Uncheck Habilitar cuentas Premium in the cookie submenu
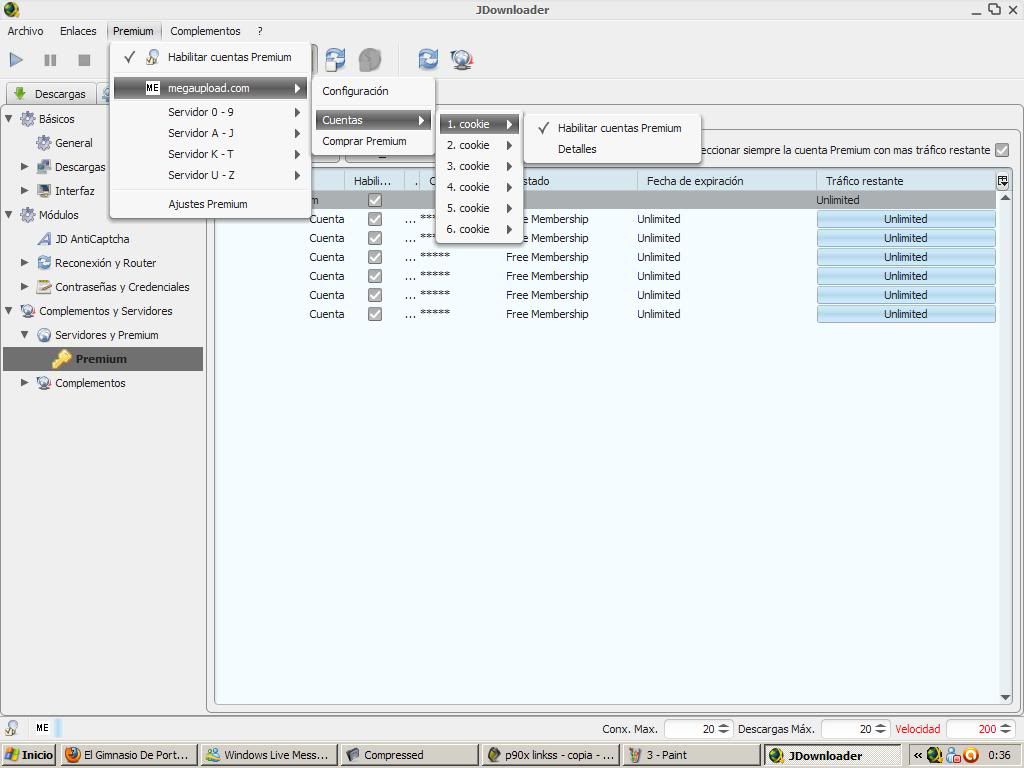Screen dimensions: 1024x768 coord(612,128)
